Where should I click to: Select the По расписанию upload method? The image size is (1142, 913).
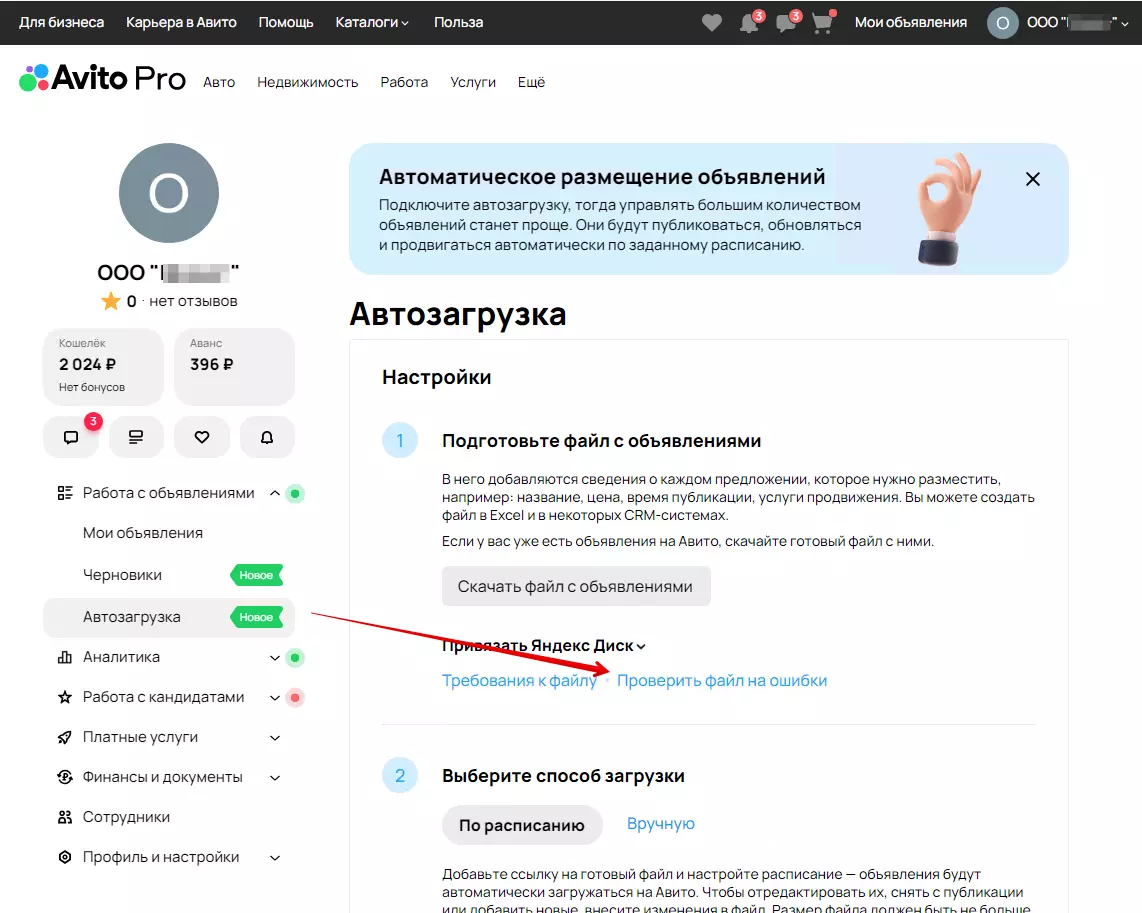[x=522, y=825]
